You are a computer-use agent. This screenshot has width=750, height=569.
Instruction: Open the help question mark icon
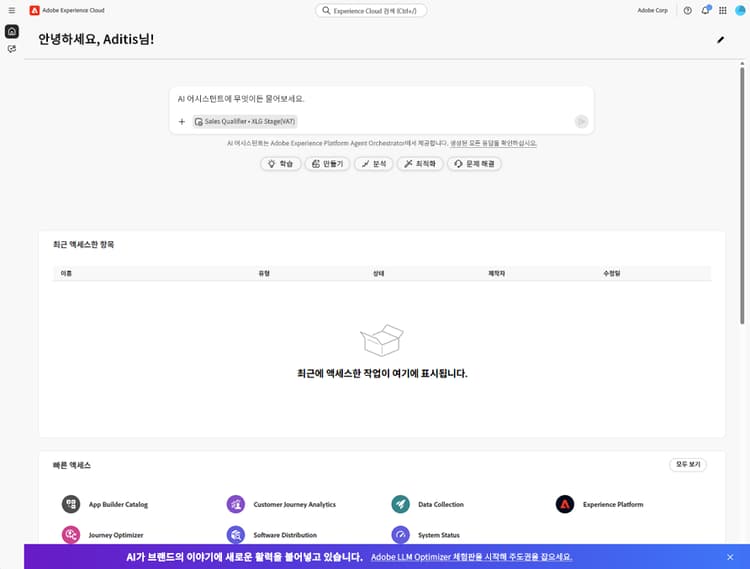pyautogui.click(x=687, y=11)
